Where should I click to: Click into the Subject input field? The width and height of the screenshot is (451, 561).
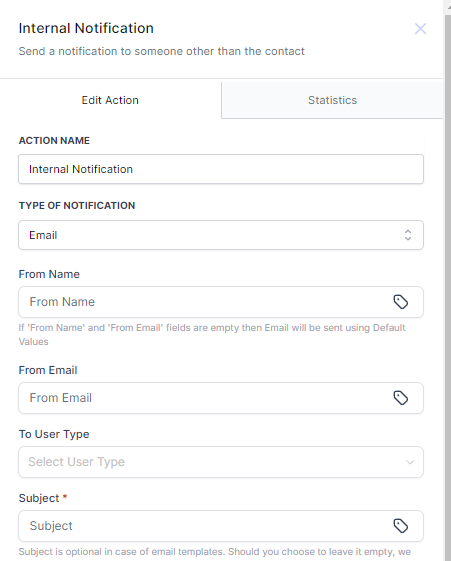pyautogui.click(x=206, y=526)
